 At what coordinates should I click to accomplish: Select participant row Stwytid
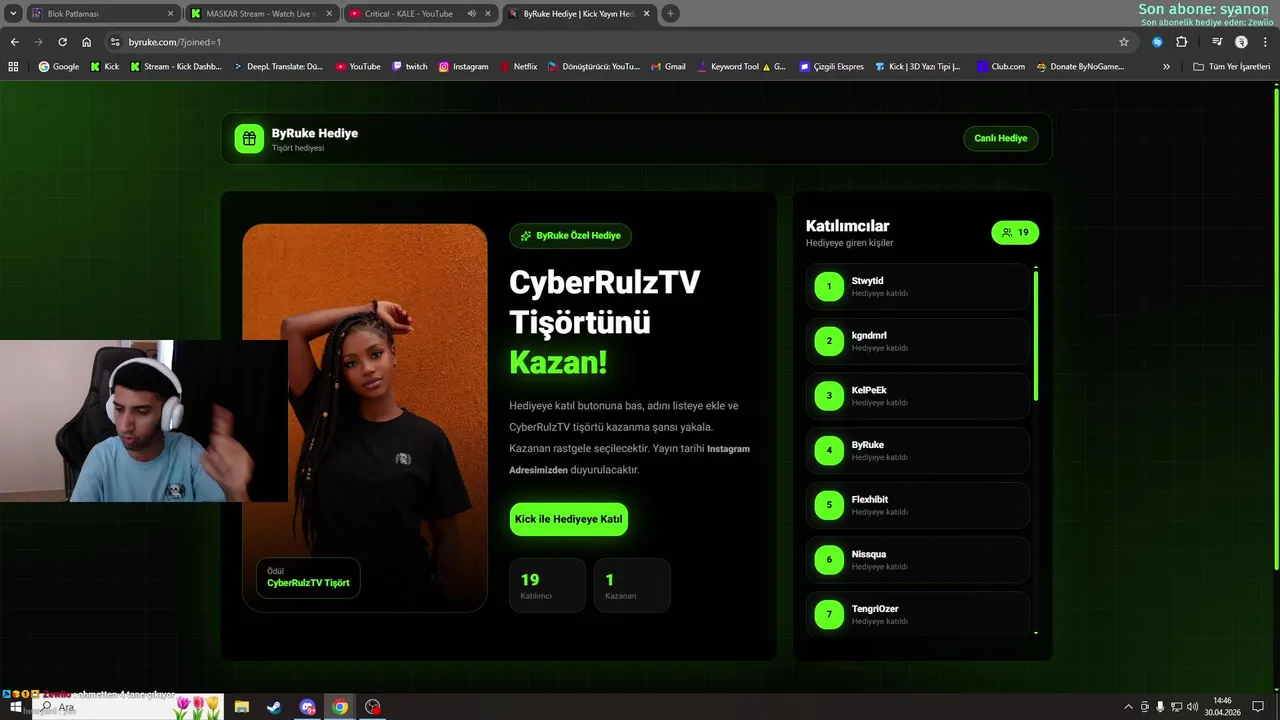click(917, 287)
